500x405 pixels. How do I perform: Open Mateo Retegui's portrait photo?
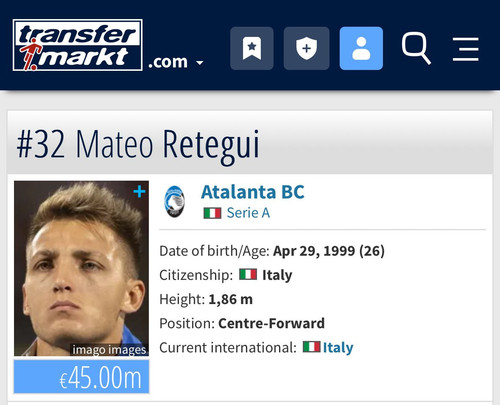[x=81, y=268]
